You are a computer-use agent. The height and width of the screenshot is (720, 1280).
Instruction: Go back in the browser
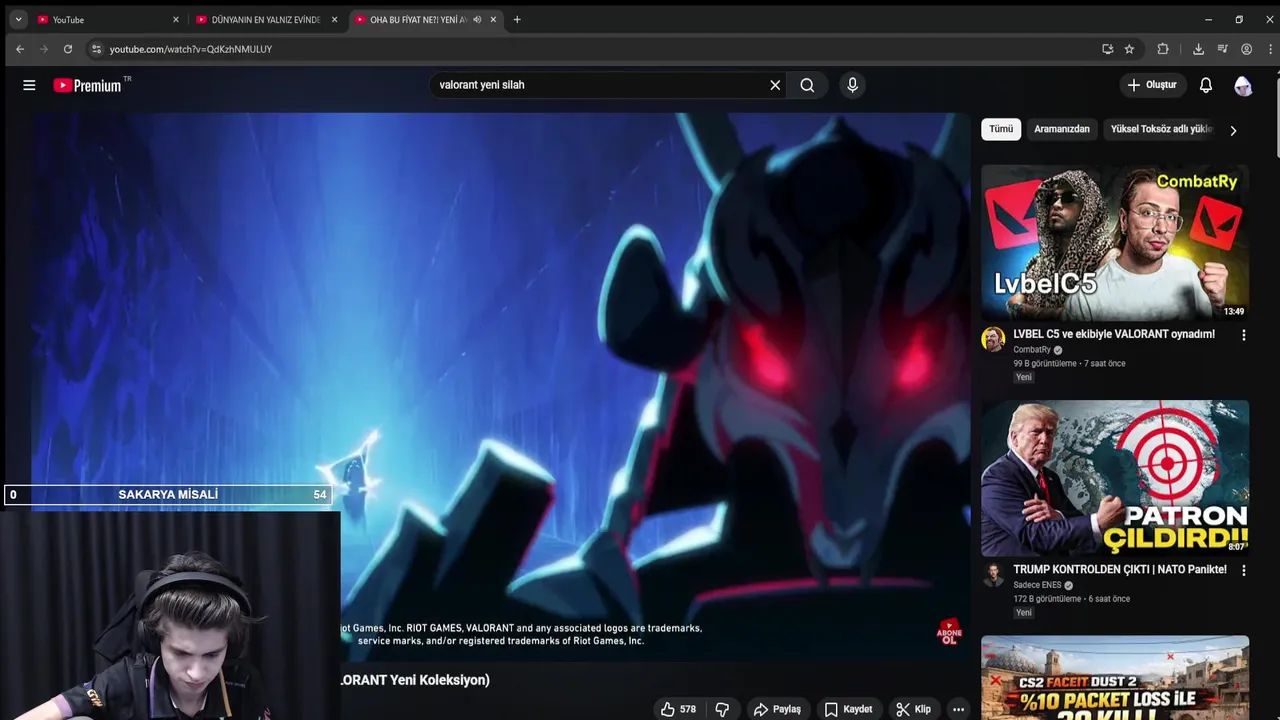(20, 49)
